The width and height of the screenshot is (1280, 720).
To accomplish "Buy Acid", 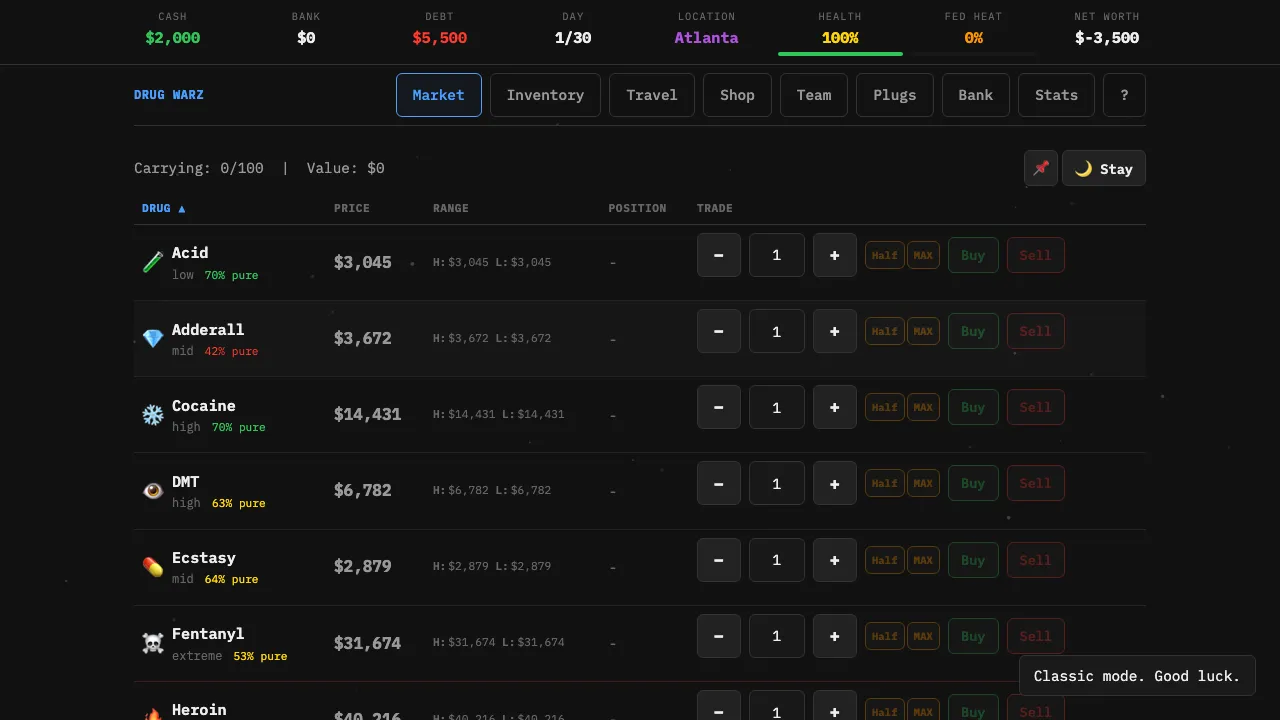I will [973, 255].
